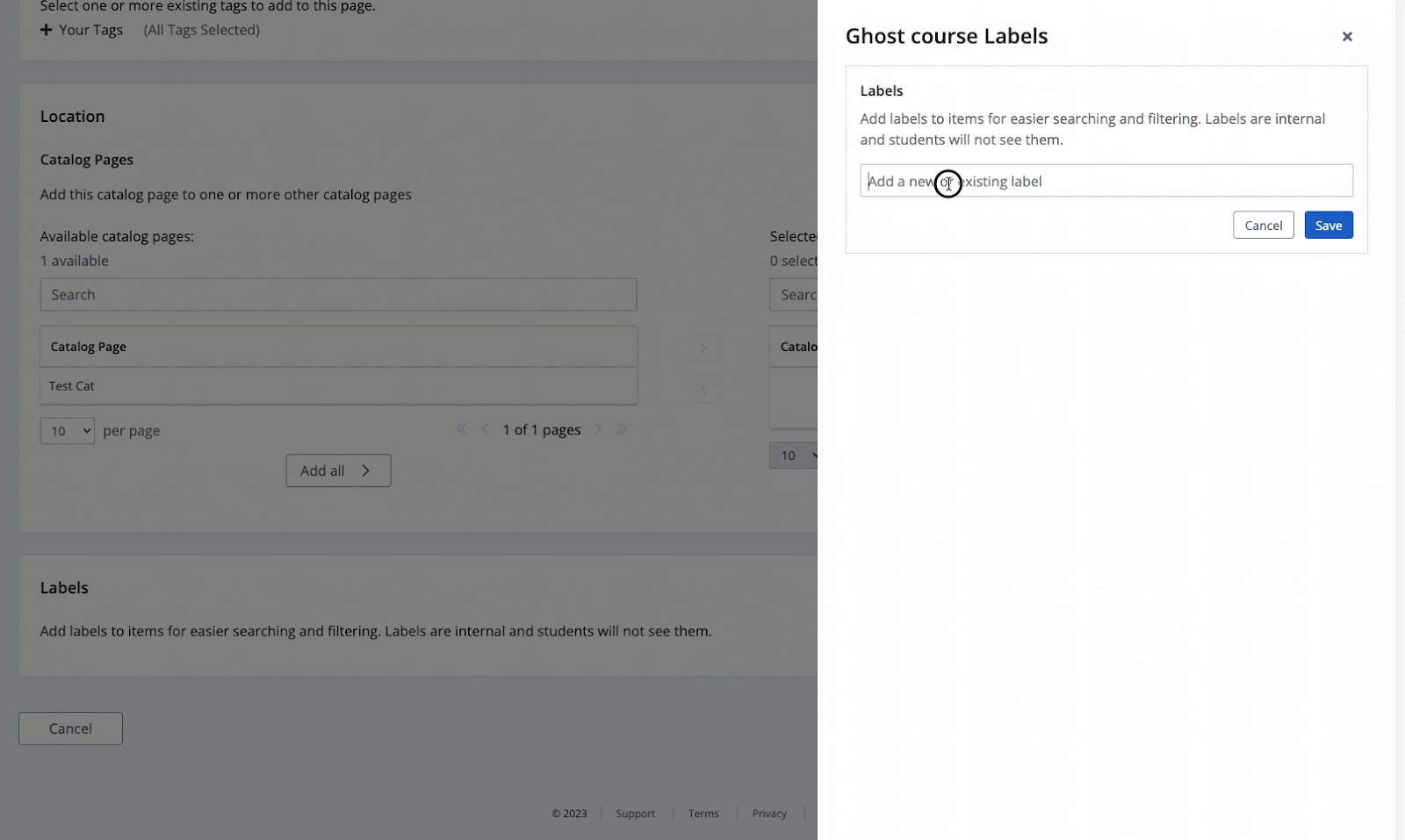The image size is (1405, 840).
Task: Click the Add a new or existing label field
Action: [x=1106, y=181]
